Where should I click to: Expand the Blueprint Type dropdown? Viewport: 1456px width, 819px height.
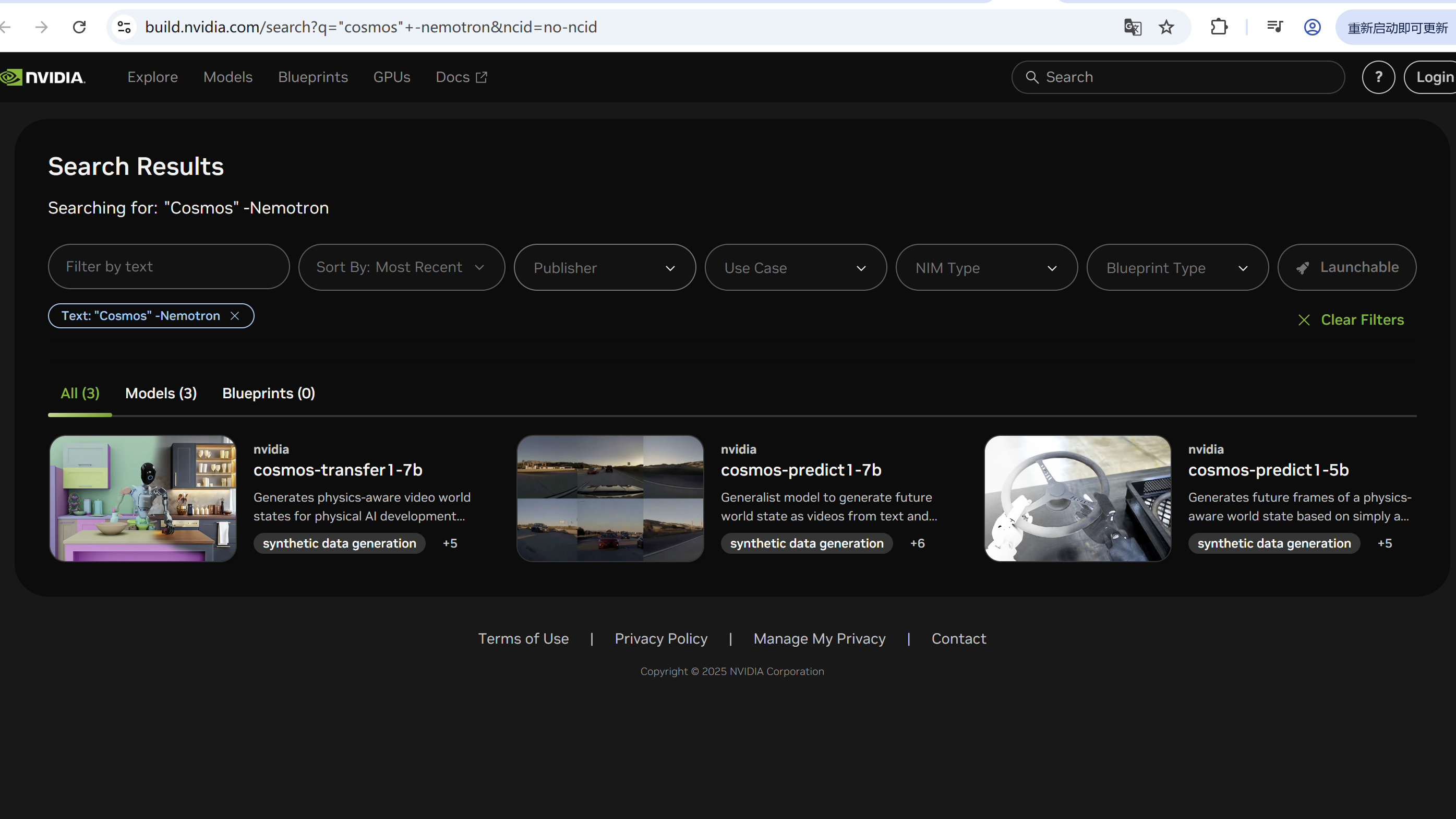[1178, 267]
